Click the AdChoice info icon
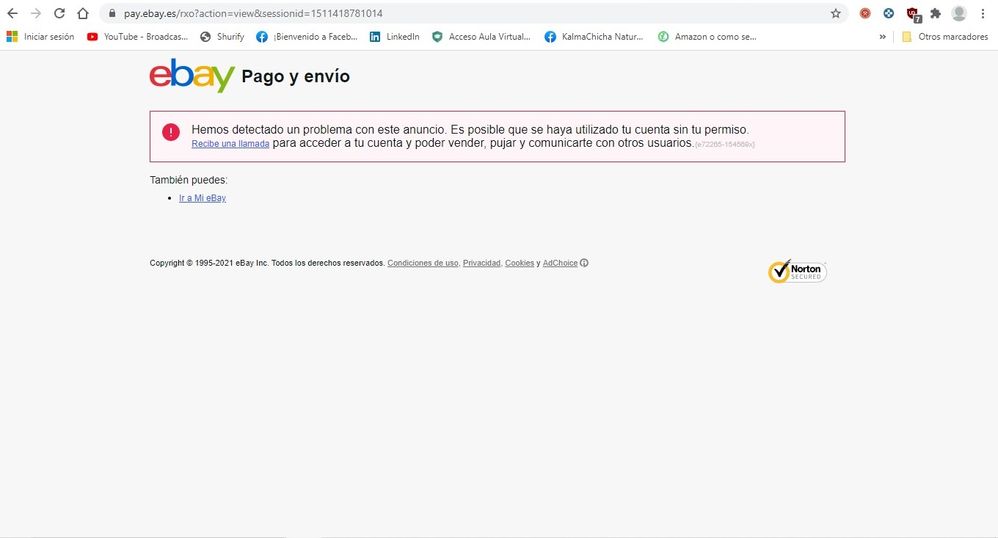 (x=584, y=263)
